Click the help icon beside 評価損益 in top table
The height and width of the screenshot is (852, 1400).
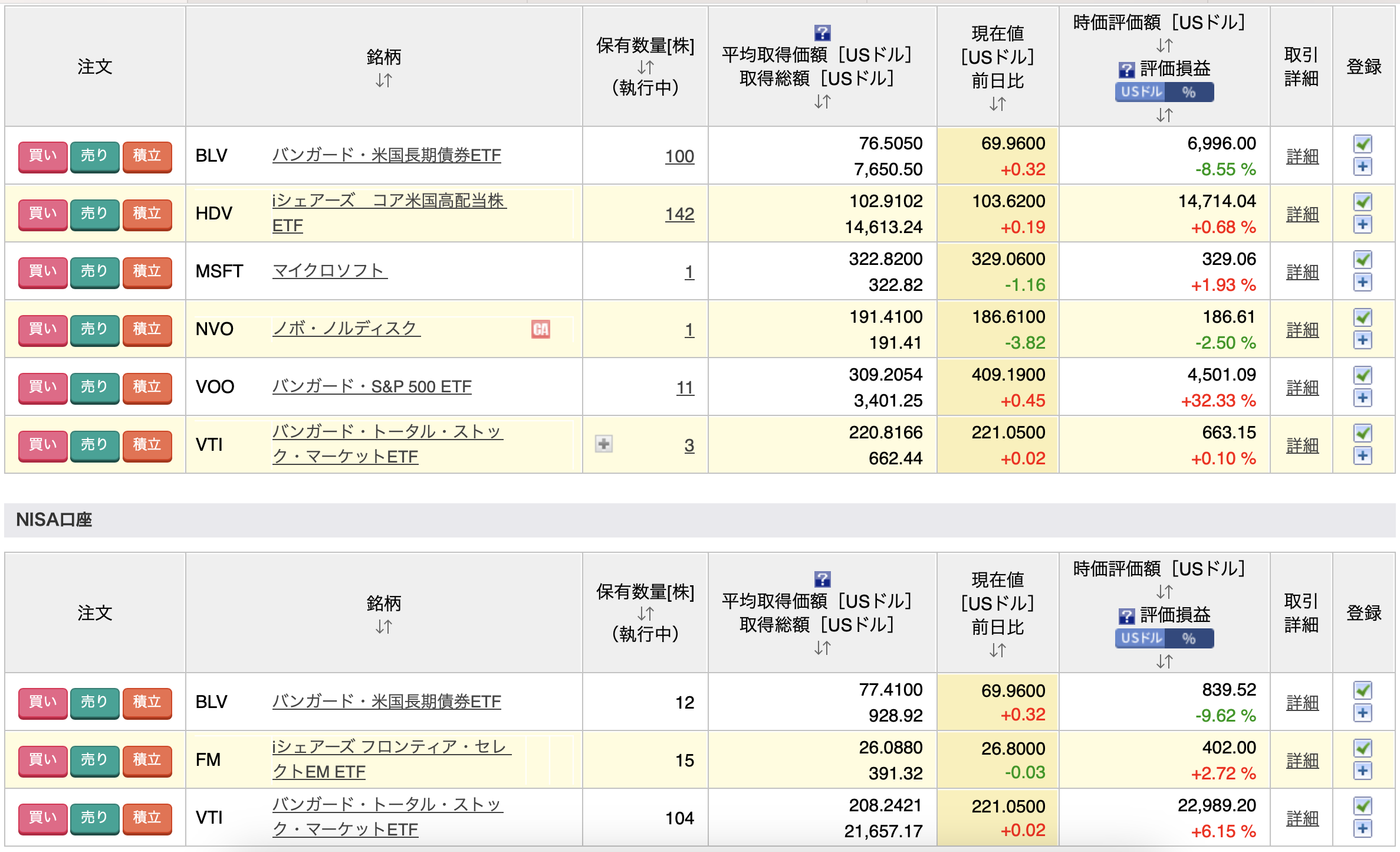click(x=1126, y=70)
